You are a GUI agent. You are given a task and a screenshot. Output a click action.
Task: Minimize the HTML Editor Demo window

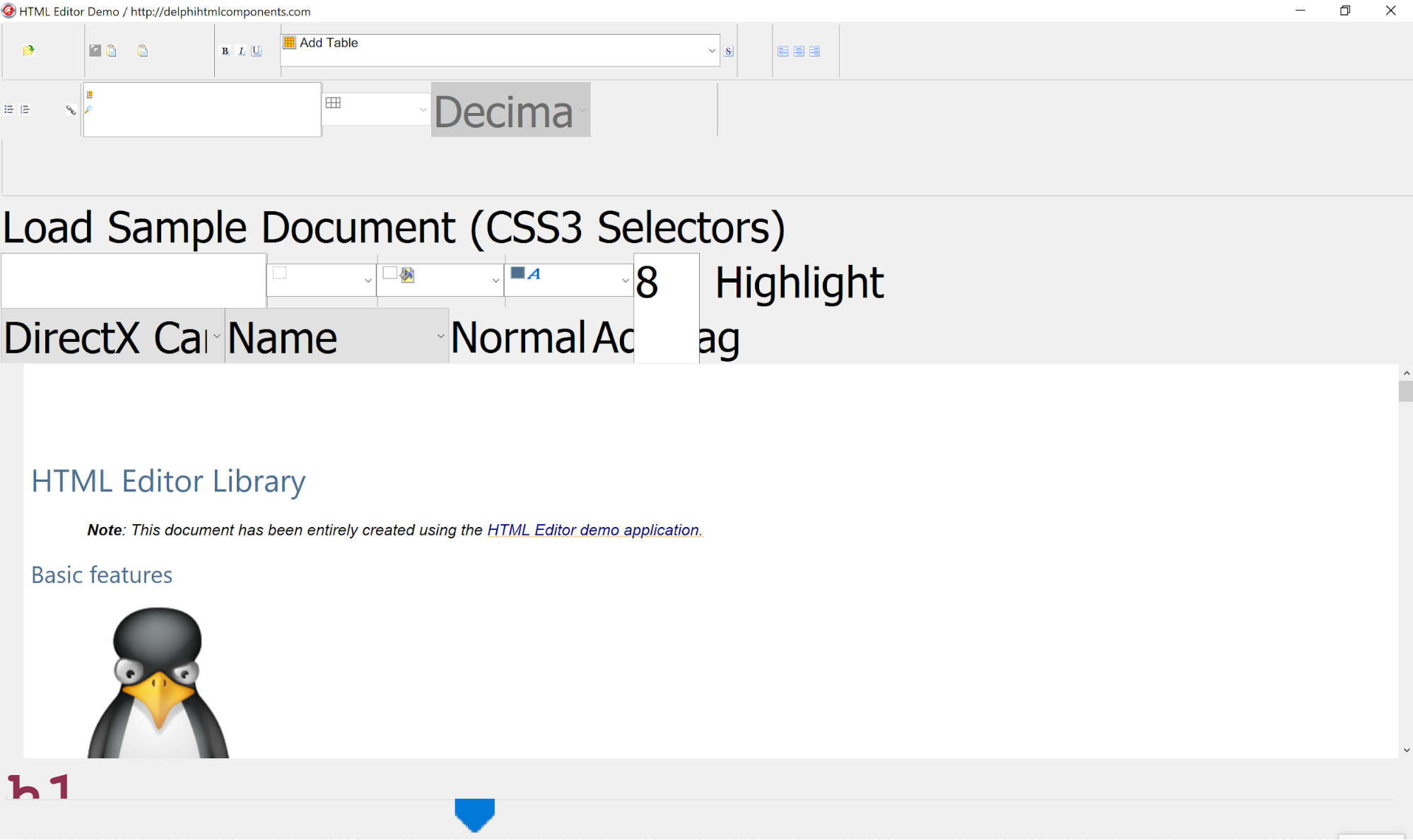point(1300,11)
